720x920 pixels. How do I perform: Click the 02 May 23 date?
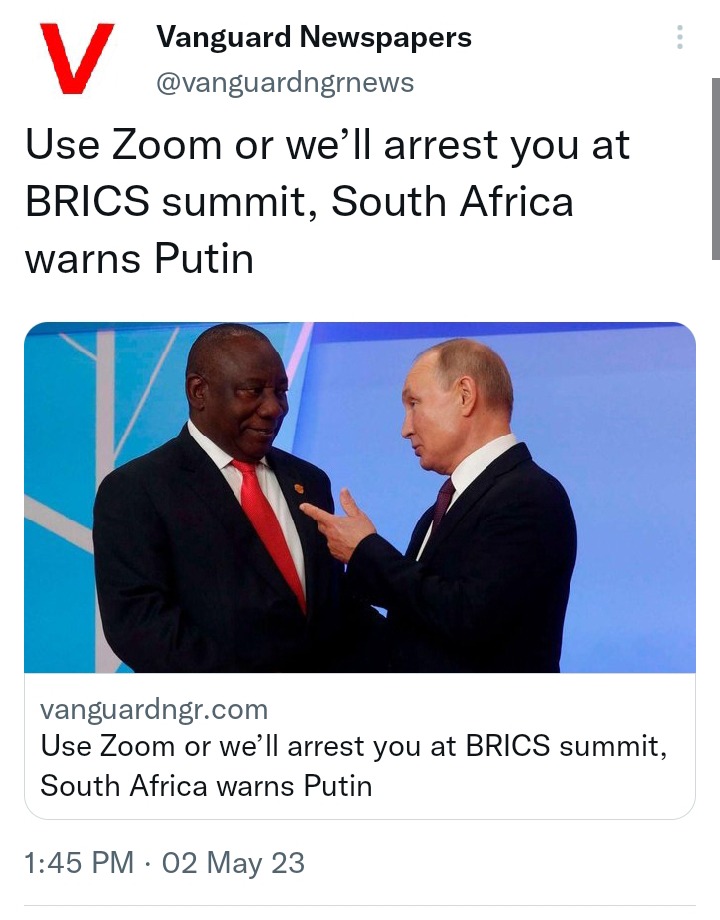[x=233, y=863]
